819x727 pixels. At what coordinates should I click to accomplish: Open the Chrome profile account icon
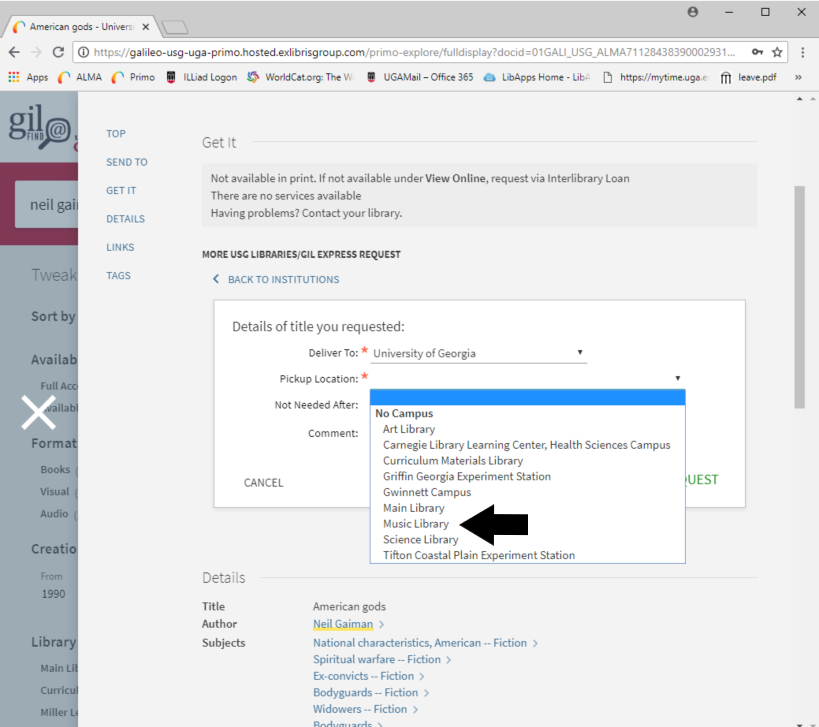pos(692,13)
